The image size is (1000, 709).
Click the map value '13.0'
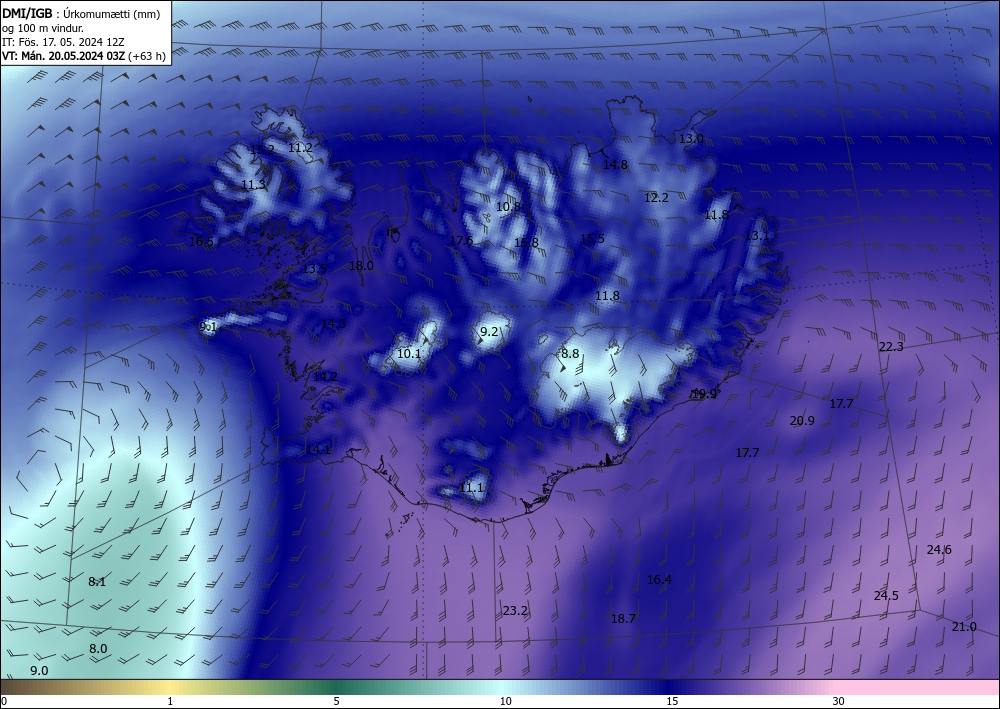(x=691, y=138)
